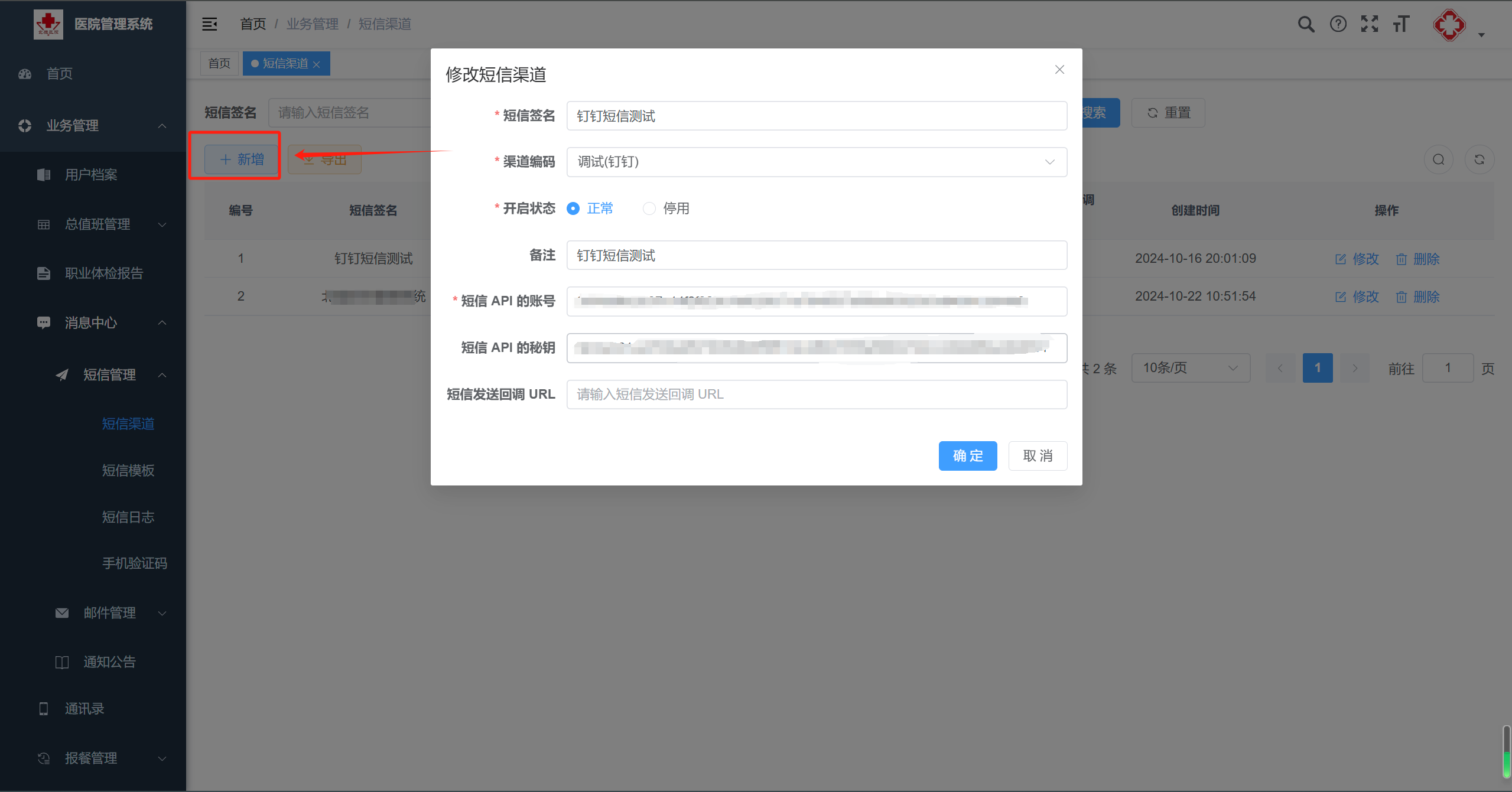1512x792 pixels.
Task: Select the 正常 radio option
Action: 573,208
